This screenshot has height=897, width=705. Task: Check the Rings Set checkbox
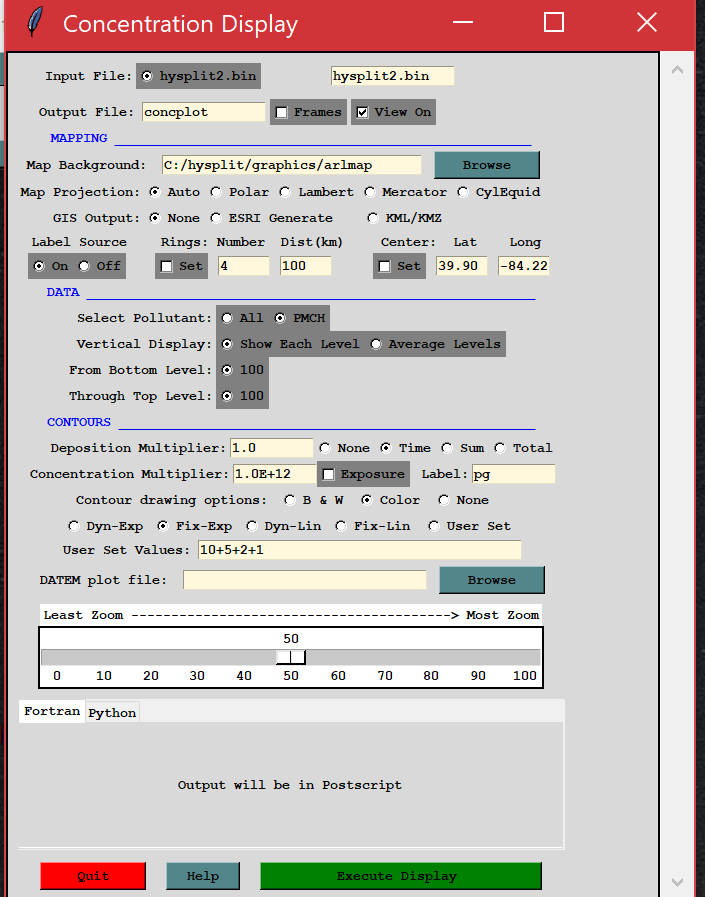click(167, 267)
